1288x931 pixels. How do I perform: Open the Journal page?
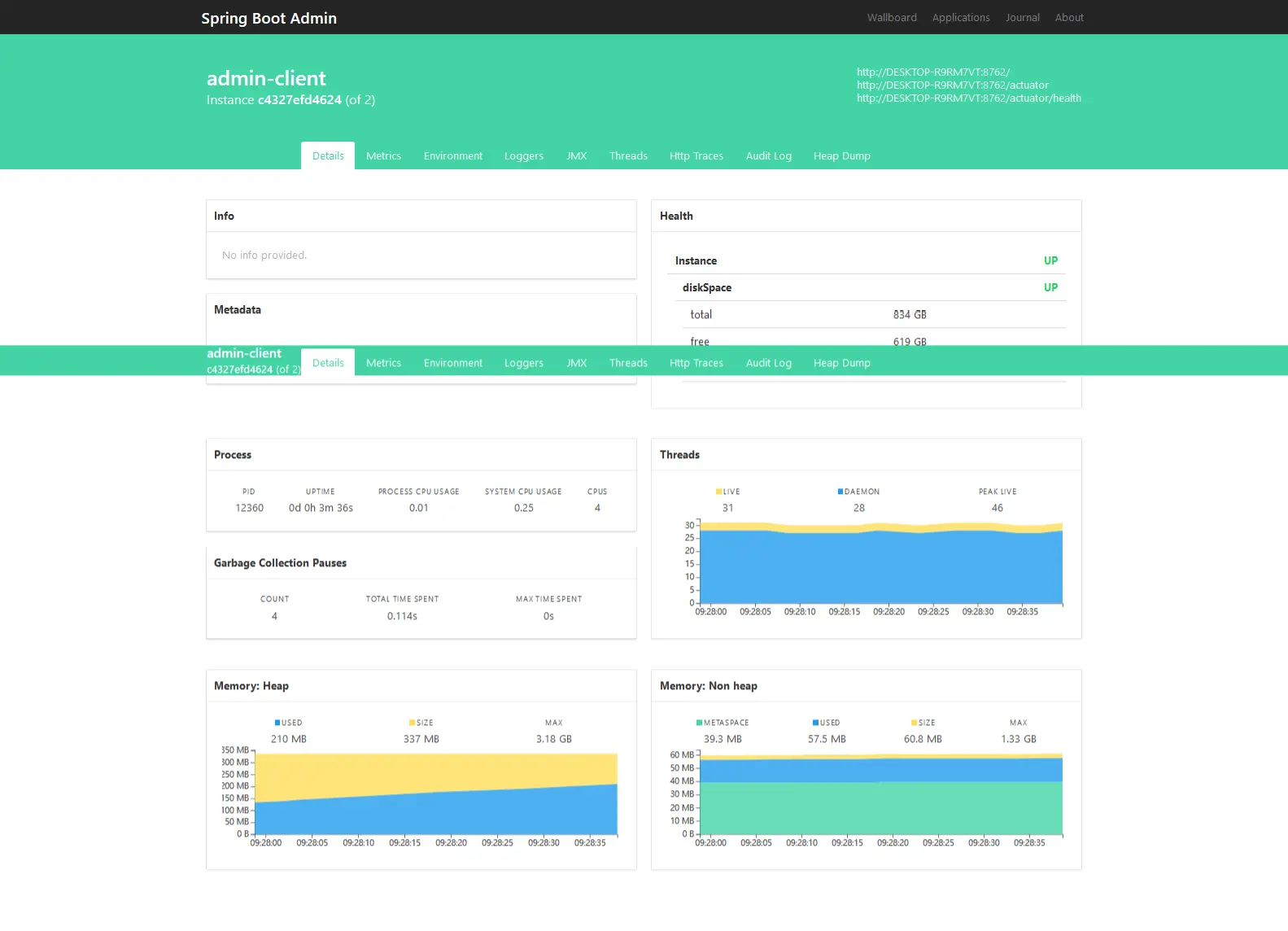tap(1023, 17)
